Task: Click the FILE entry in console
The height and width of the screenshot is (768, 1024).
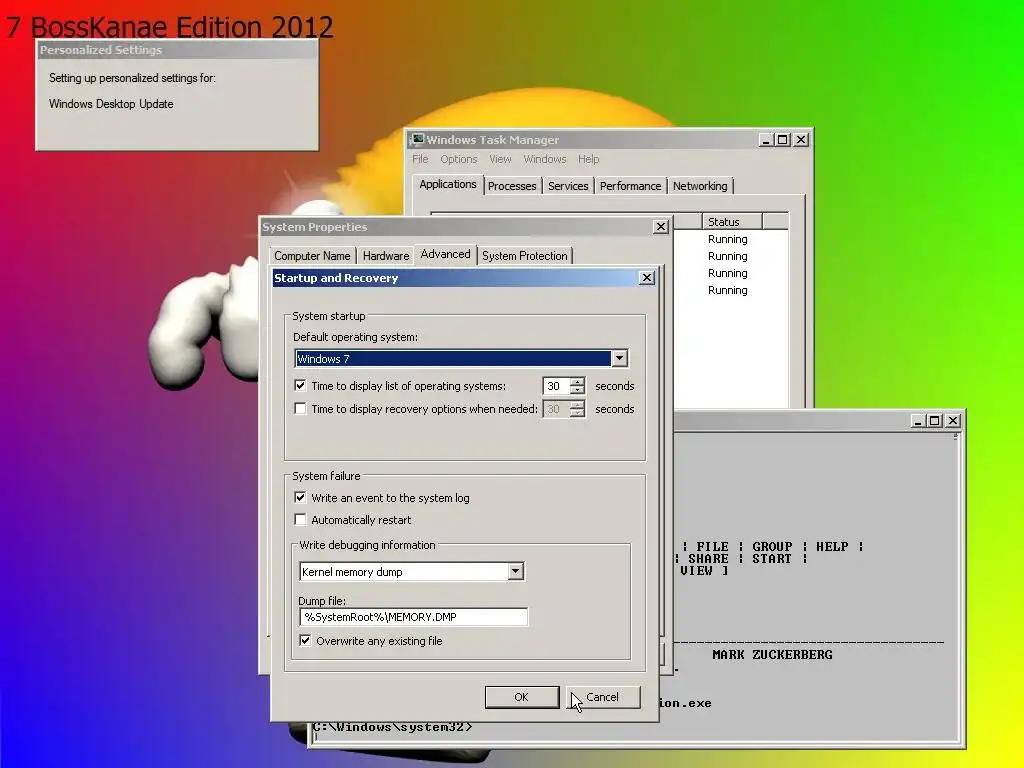Action: [x=712, y=546]
